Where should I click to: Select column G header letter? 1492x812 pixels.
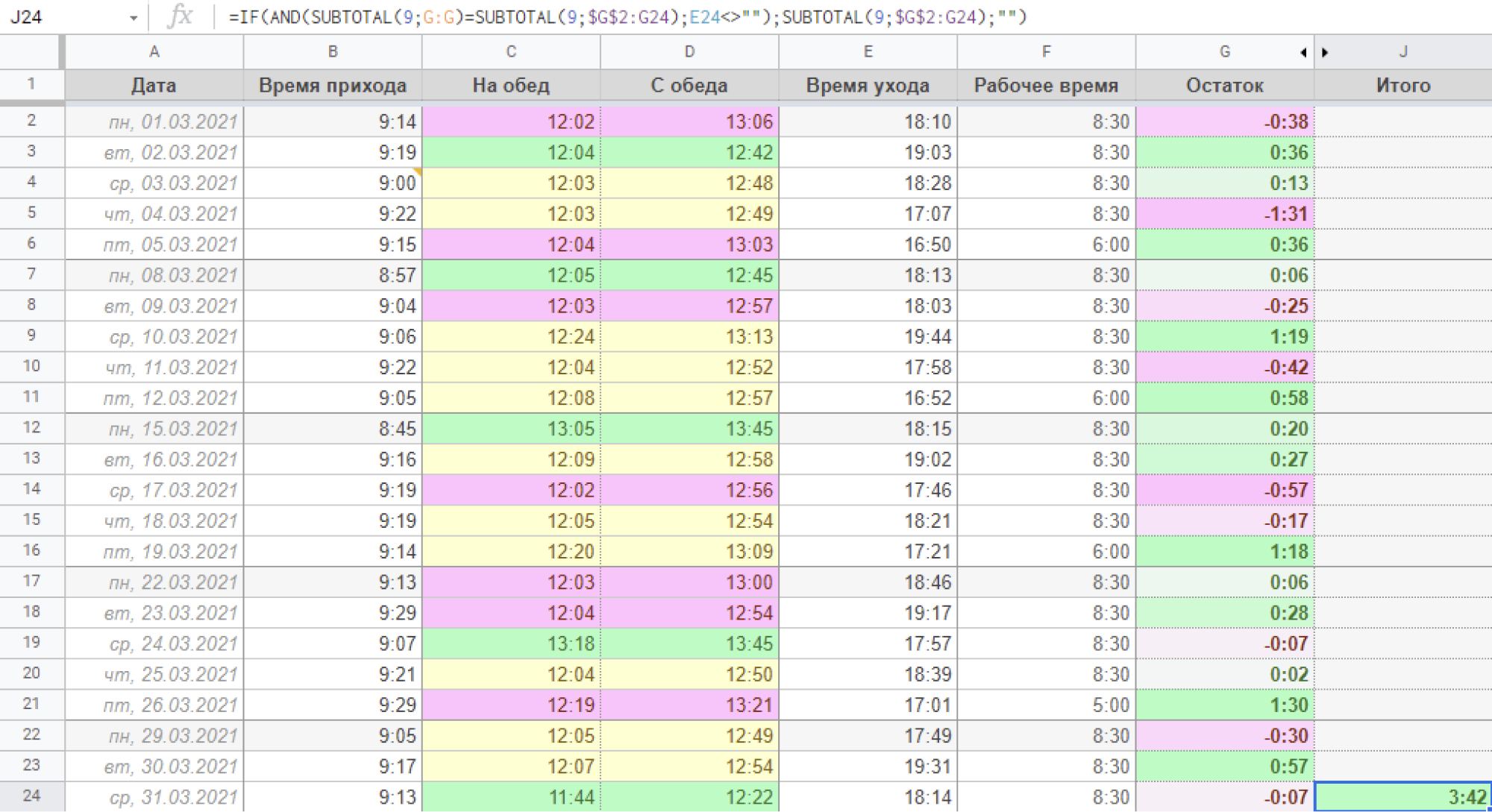(1225, 51)
